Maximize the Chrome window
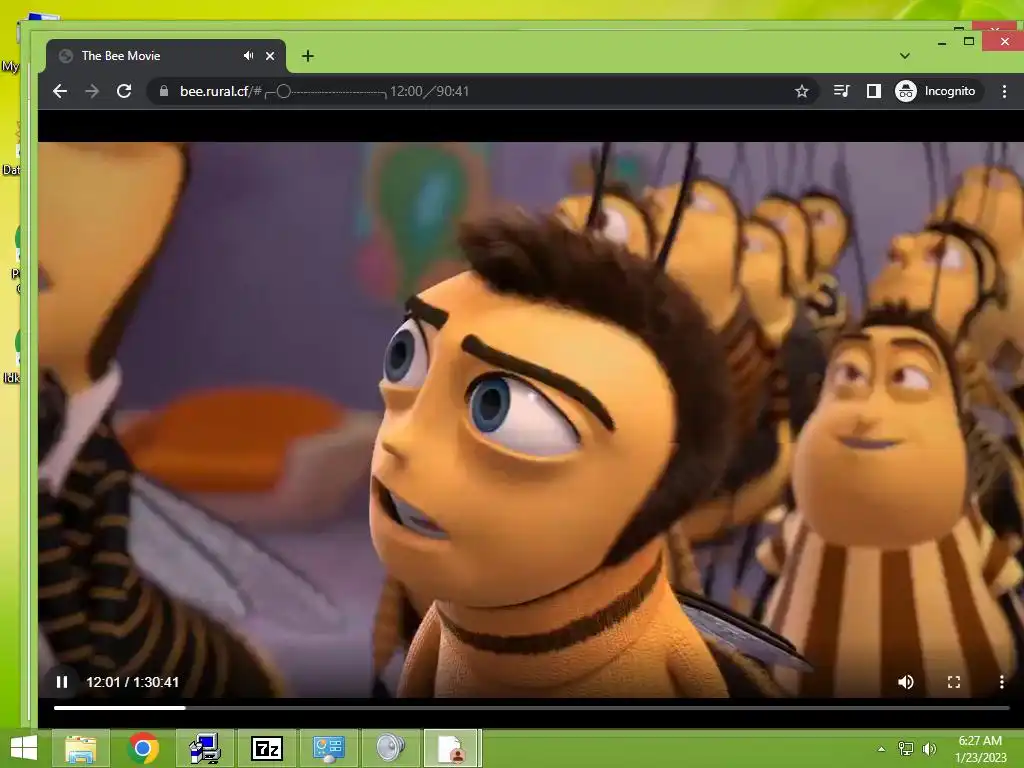The height and width of the screenshot is (768, 1024). tap(969, 42)
